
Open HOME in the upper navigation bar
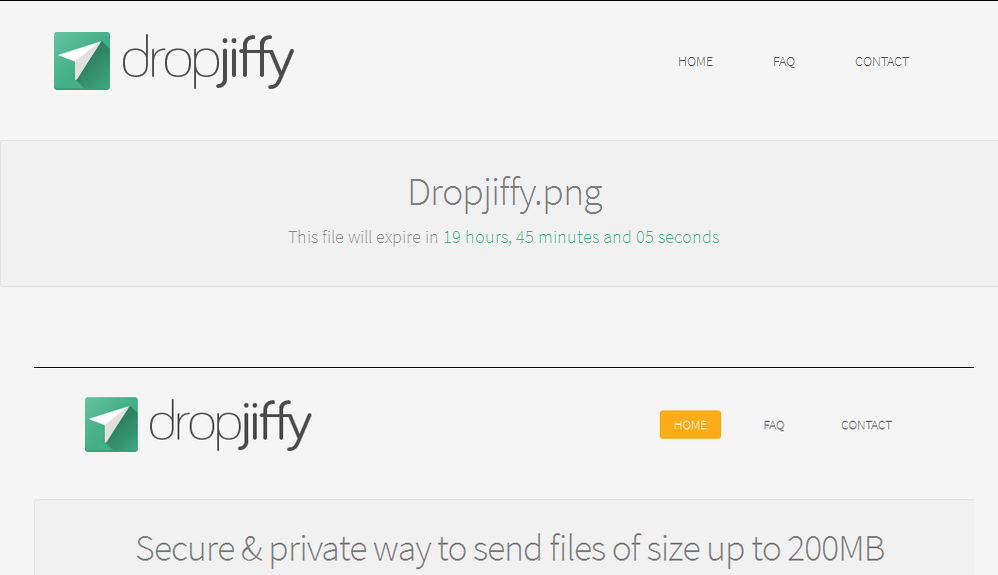tap(695, 62)
